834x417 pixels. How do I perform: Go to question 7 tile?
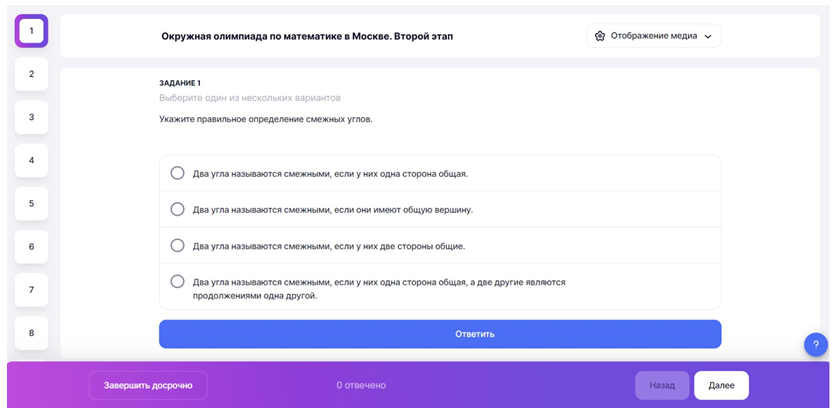(x=31, y=289)
